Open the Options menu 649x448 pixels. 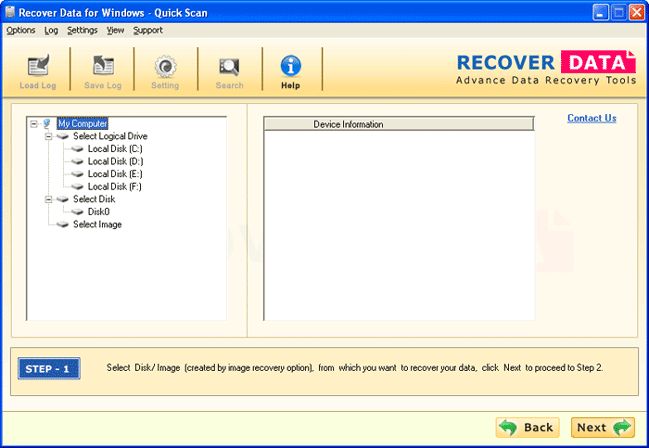(x=21, y=30)
